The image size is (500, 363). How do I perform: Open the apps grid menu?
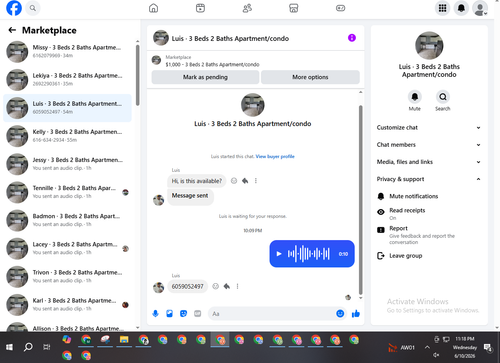442,8
